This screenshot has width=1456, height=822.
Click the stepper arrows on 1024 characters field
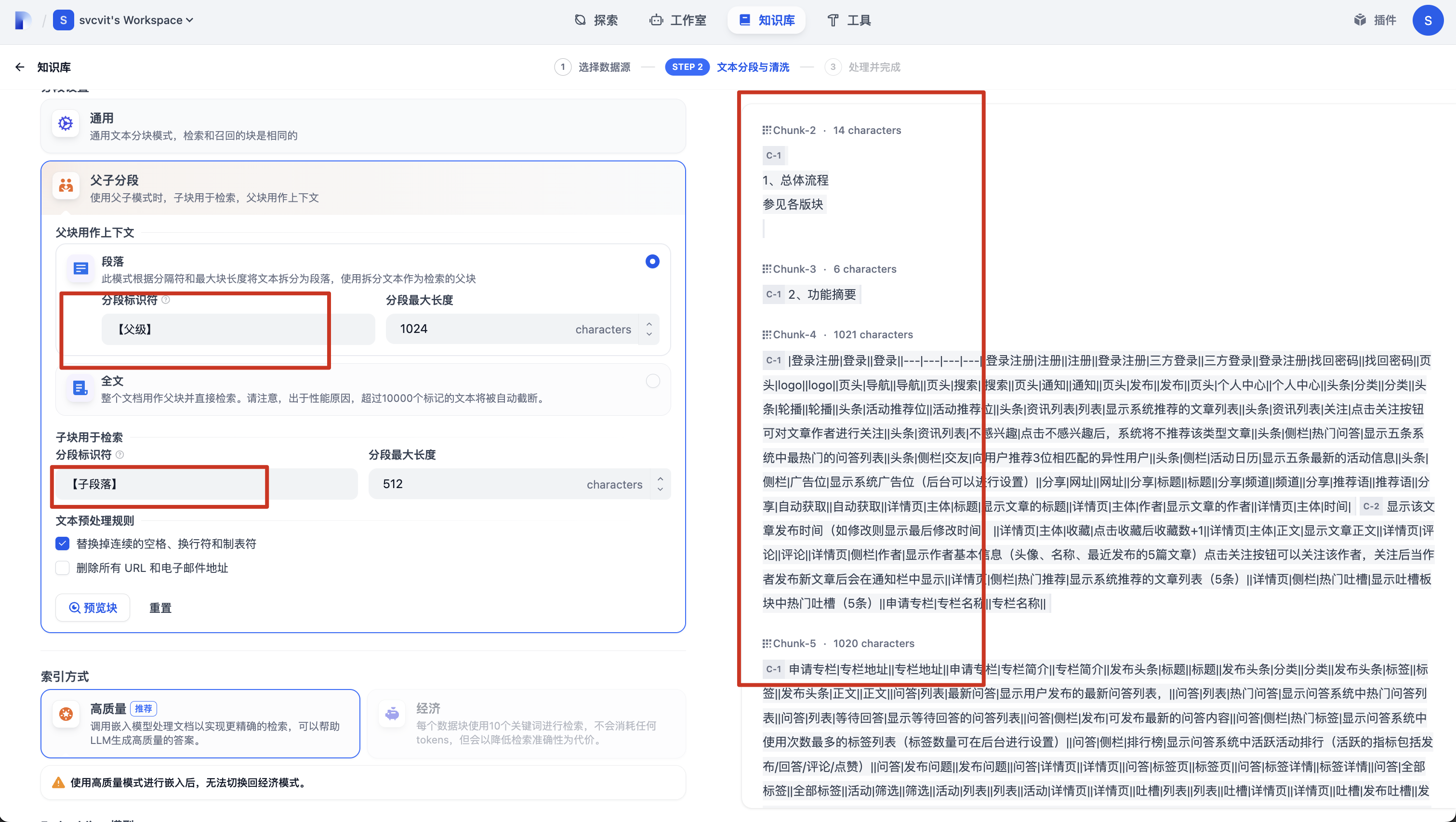(x=649, y=329)
